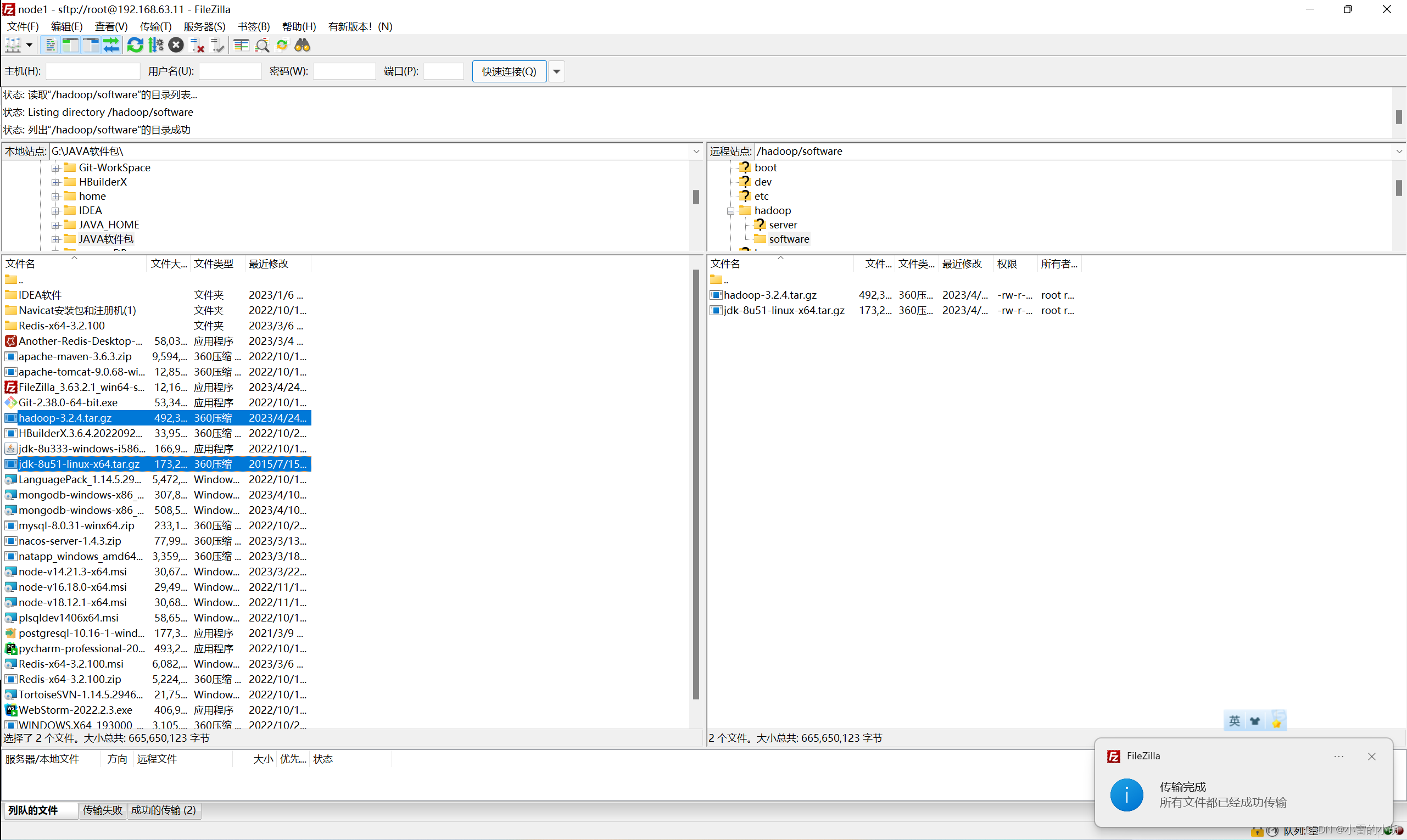Expand the IDEA local folder
The height and width of the screenshot is (840, 1407).
[55, 211]
